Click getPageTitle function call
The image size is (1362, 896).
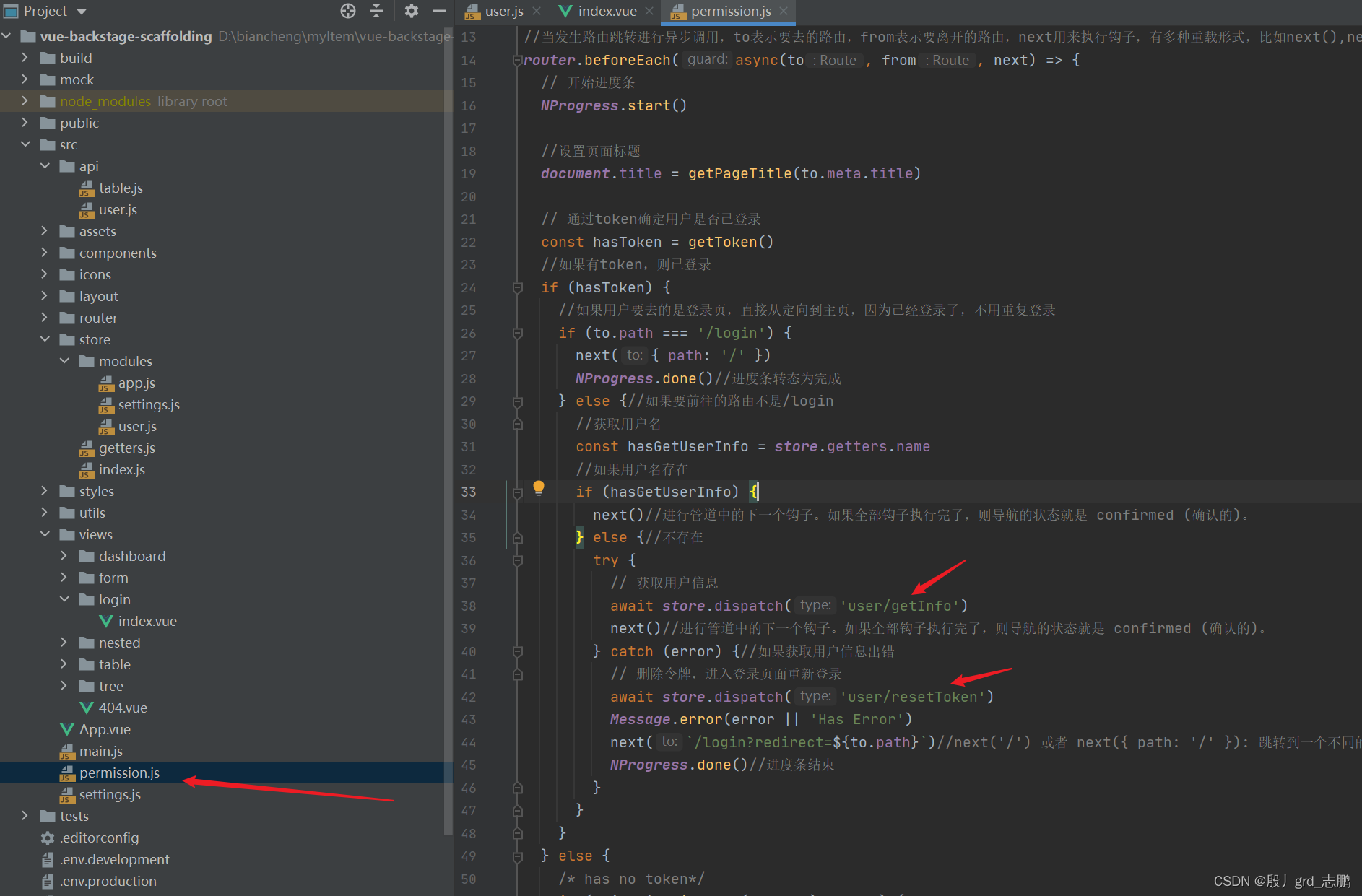pyautogui.click(x=739, y=173)
